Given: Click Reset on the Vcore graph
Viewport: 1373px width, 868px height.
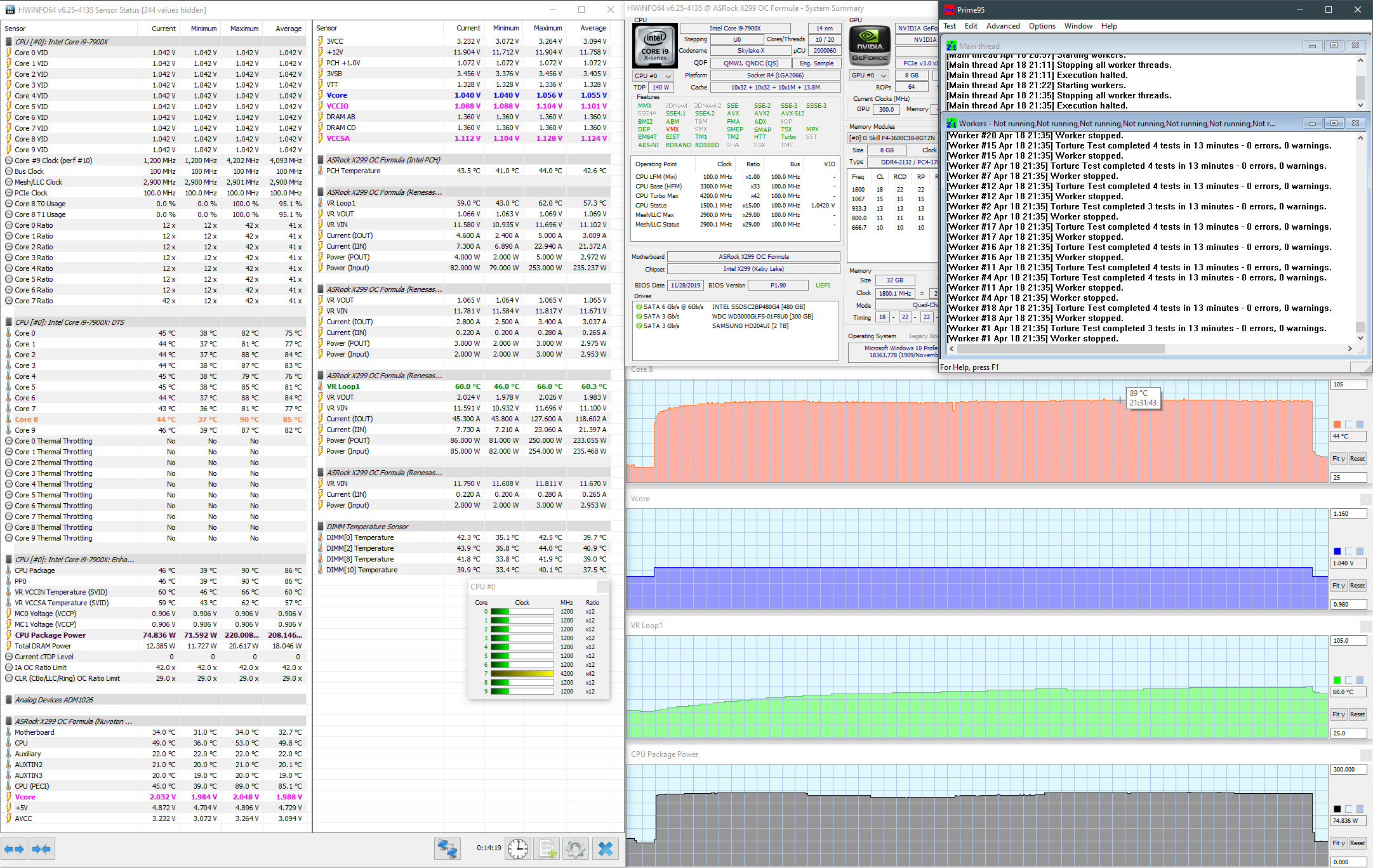Looking at the screenshot, I should point(1357,586).
